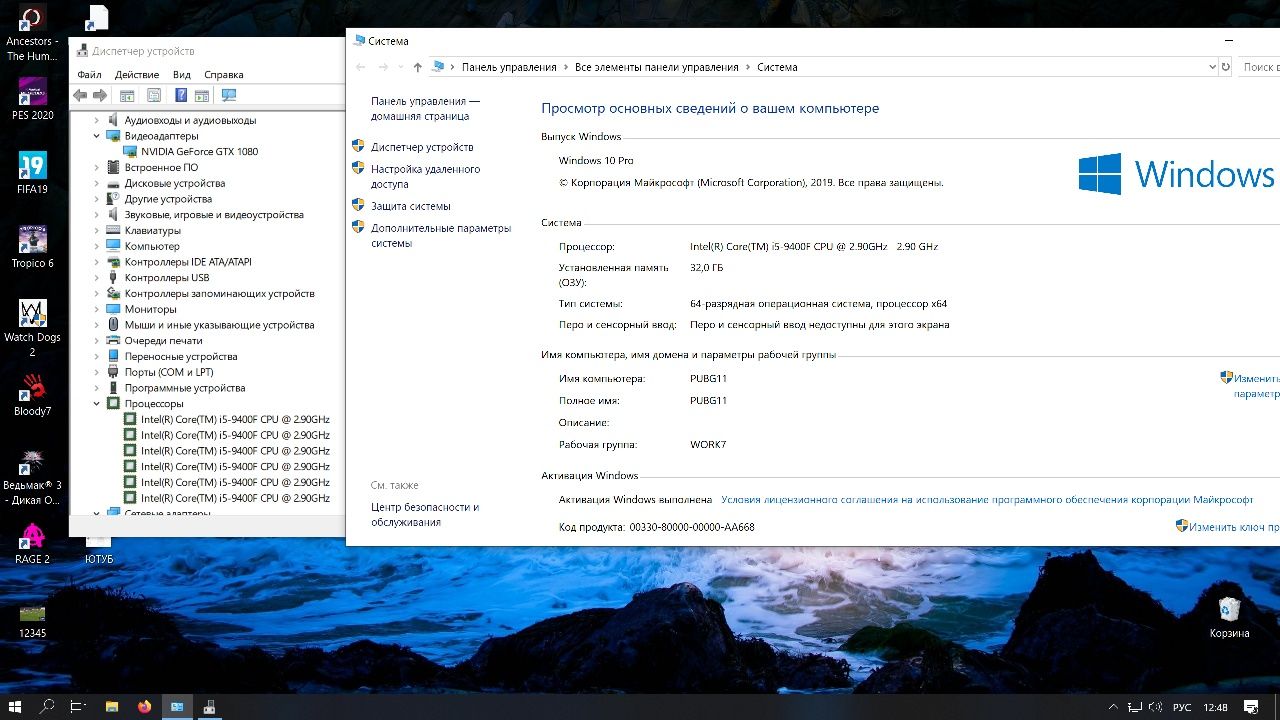Viewport: 1280px width, 720px height.
Task: Click Диспетчер устройств link in System sidebar
Action: click(x=422, y=147)
